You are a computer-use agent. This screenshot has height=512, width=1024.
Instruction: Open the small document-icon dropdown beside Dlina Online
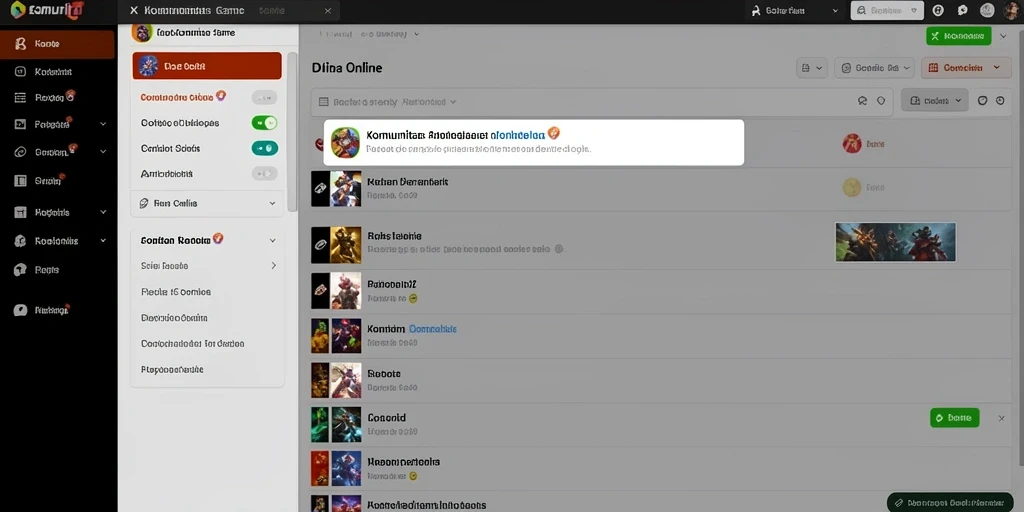[812, 67]
